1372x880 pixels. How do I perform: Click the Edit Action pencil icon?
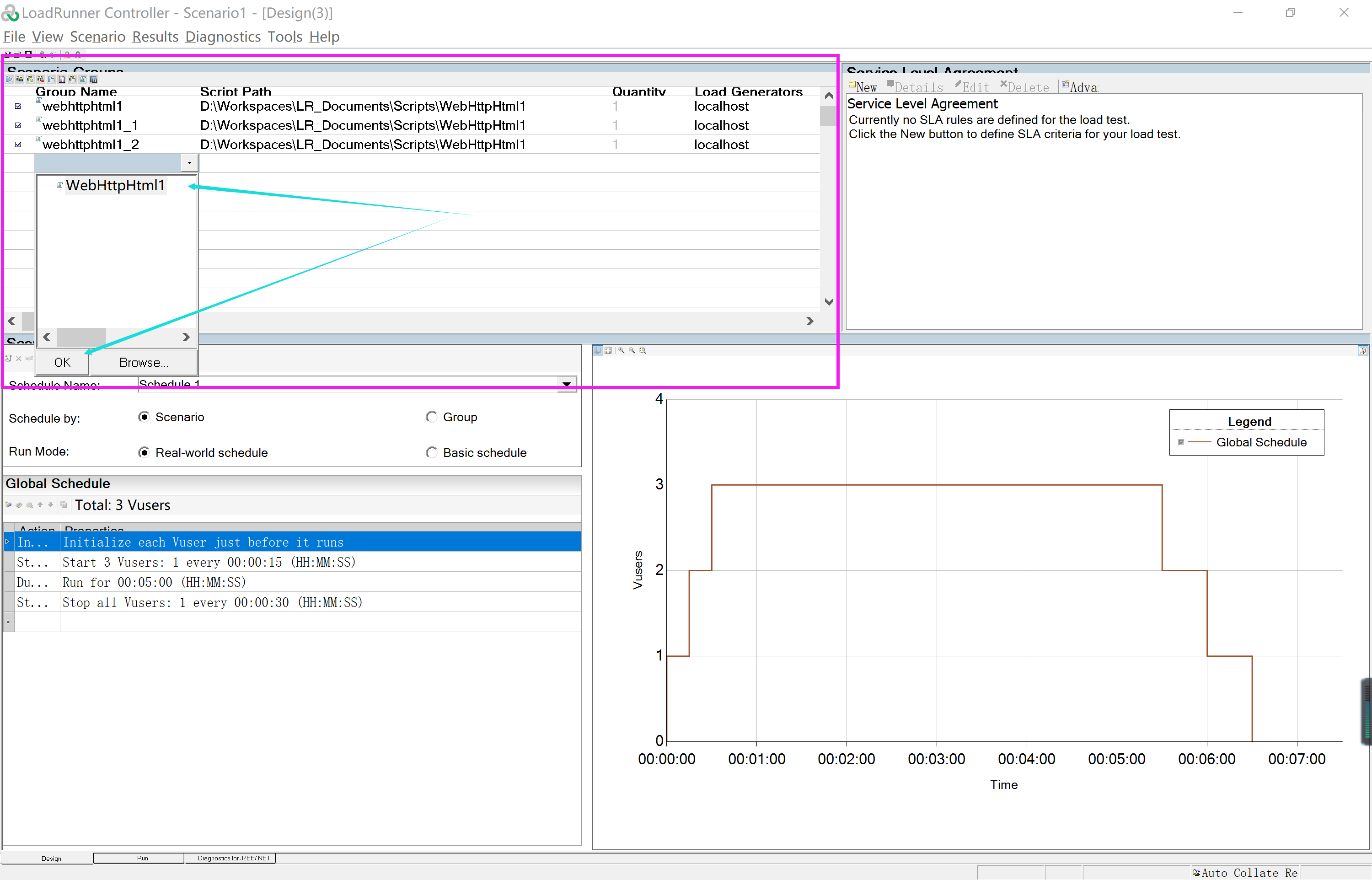[x=19, y=504]
